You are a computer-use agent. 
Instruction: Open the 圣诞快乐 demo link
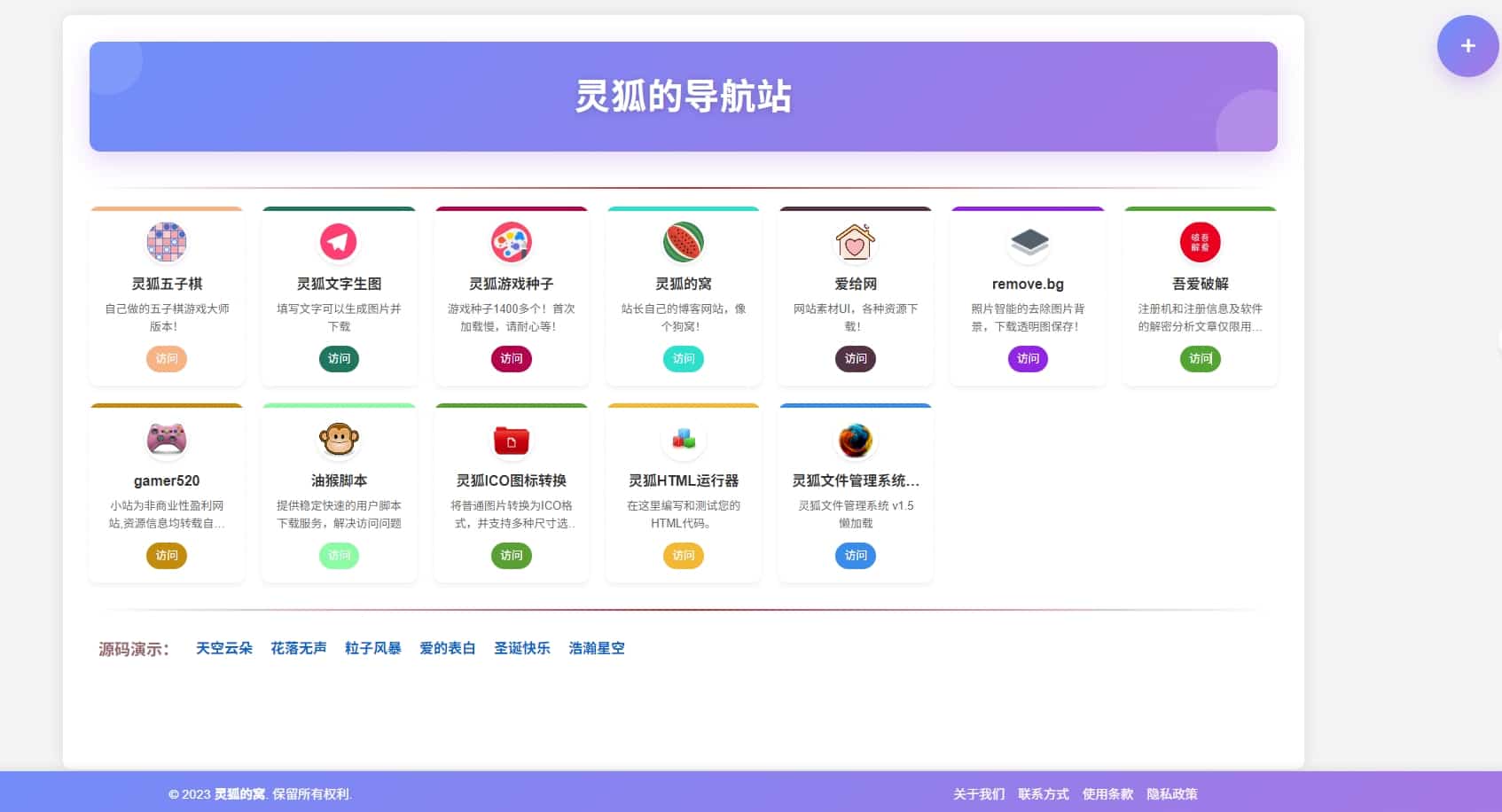522,649
